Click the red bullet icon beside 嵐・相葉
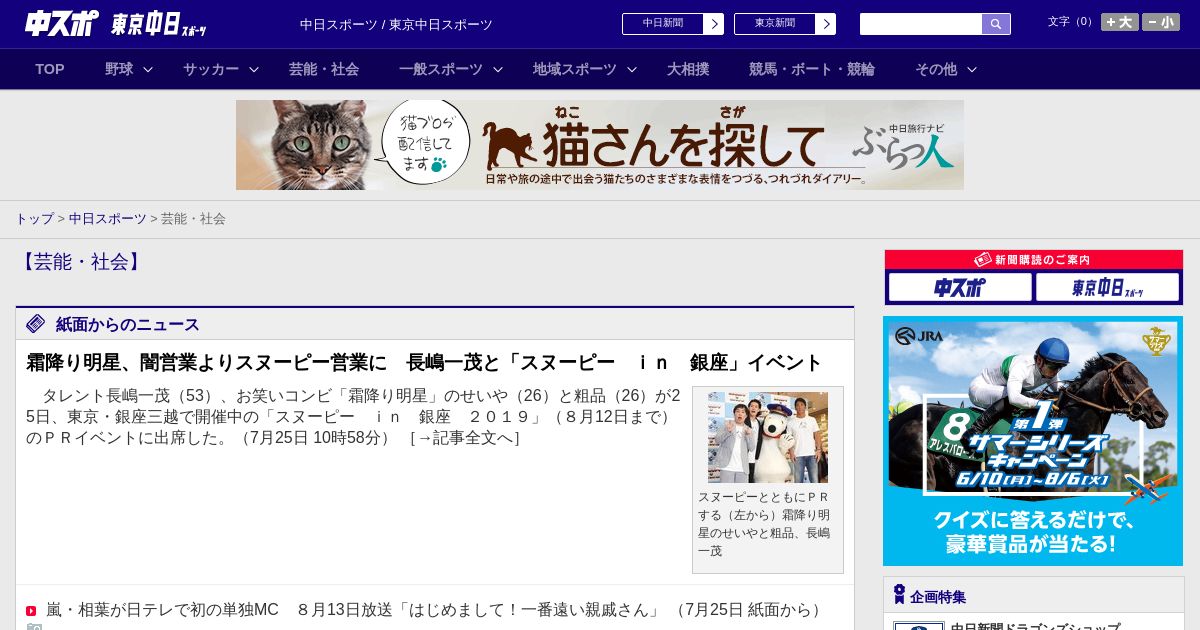 pos(31,611)
